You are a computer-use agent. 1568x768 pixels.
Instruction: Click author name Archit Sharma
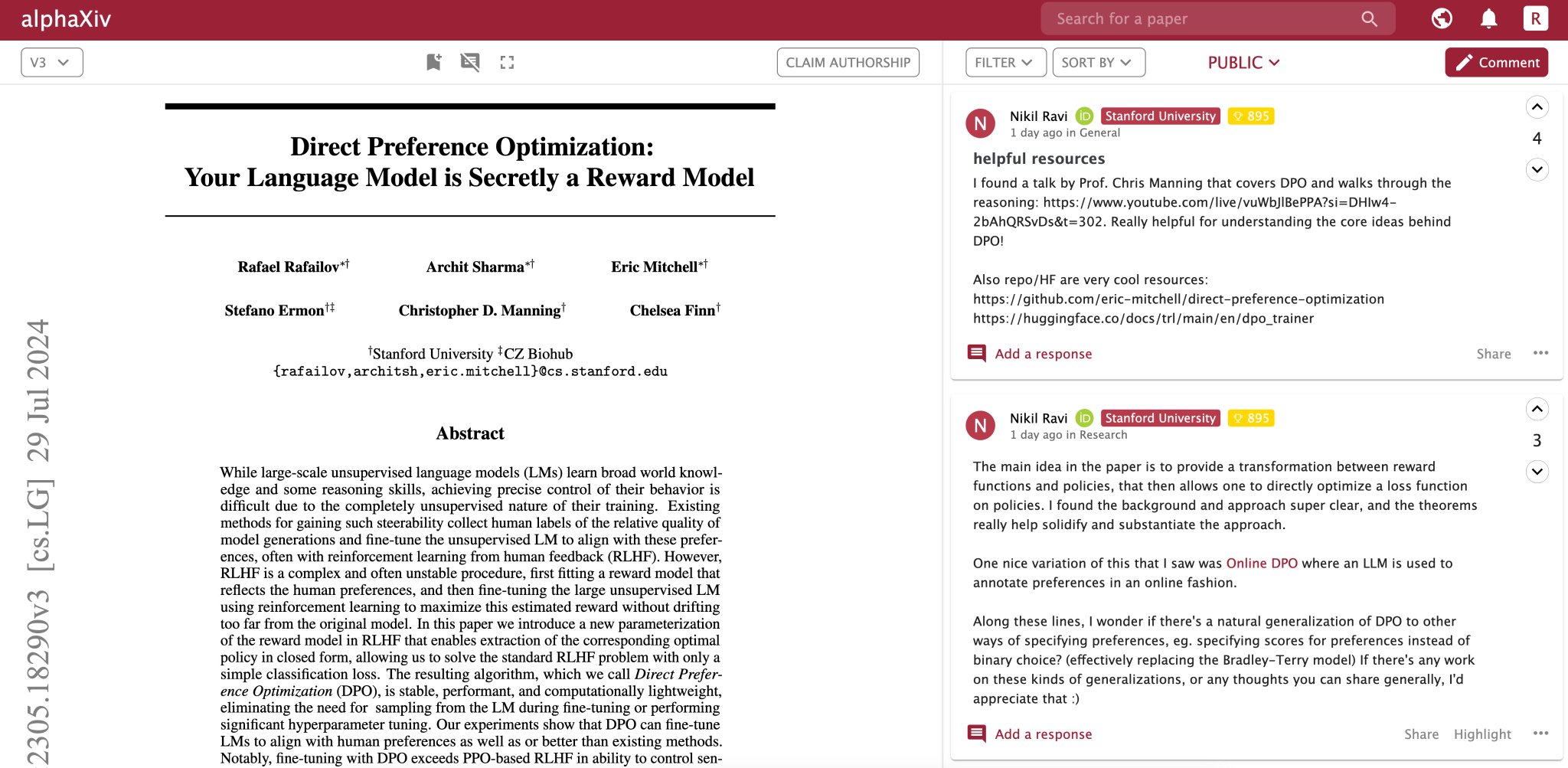[x=475, y=267]
